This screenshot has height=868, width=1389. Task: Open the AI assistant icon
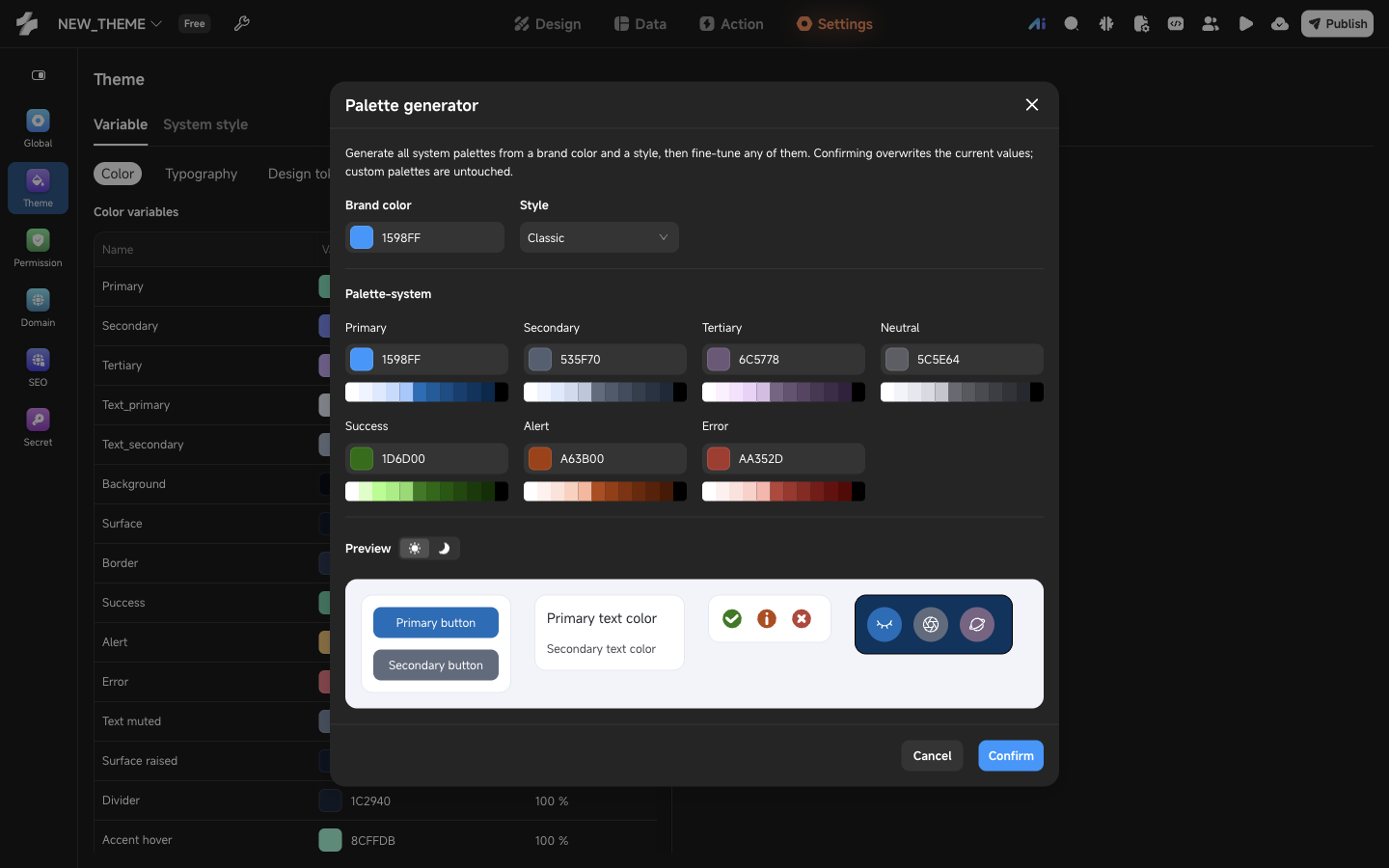(1037, 24)
